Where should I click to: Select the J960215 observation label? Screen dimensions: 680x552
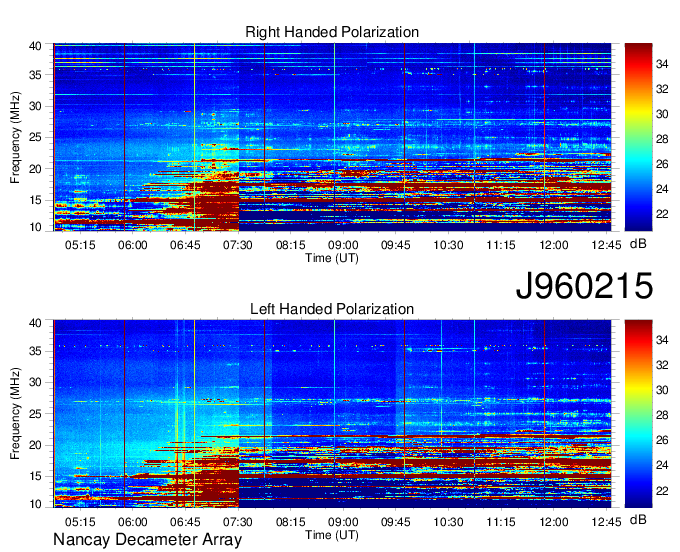click(x=584, y=285)
